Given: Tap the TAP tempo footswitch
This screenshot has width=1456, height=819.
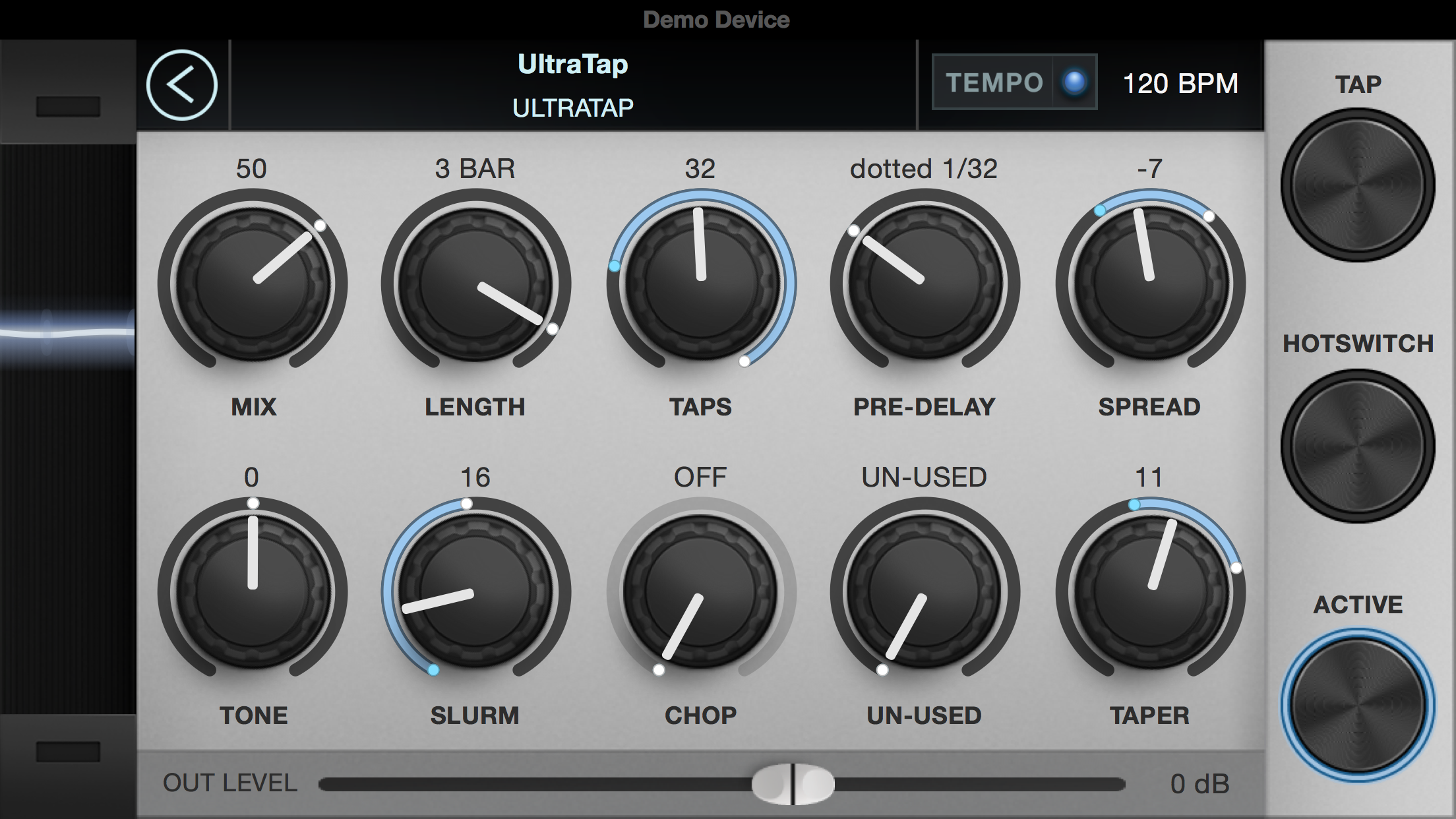Looking at the screenshot, I should pos(1358,185).
